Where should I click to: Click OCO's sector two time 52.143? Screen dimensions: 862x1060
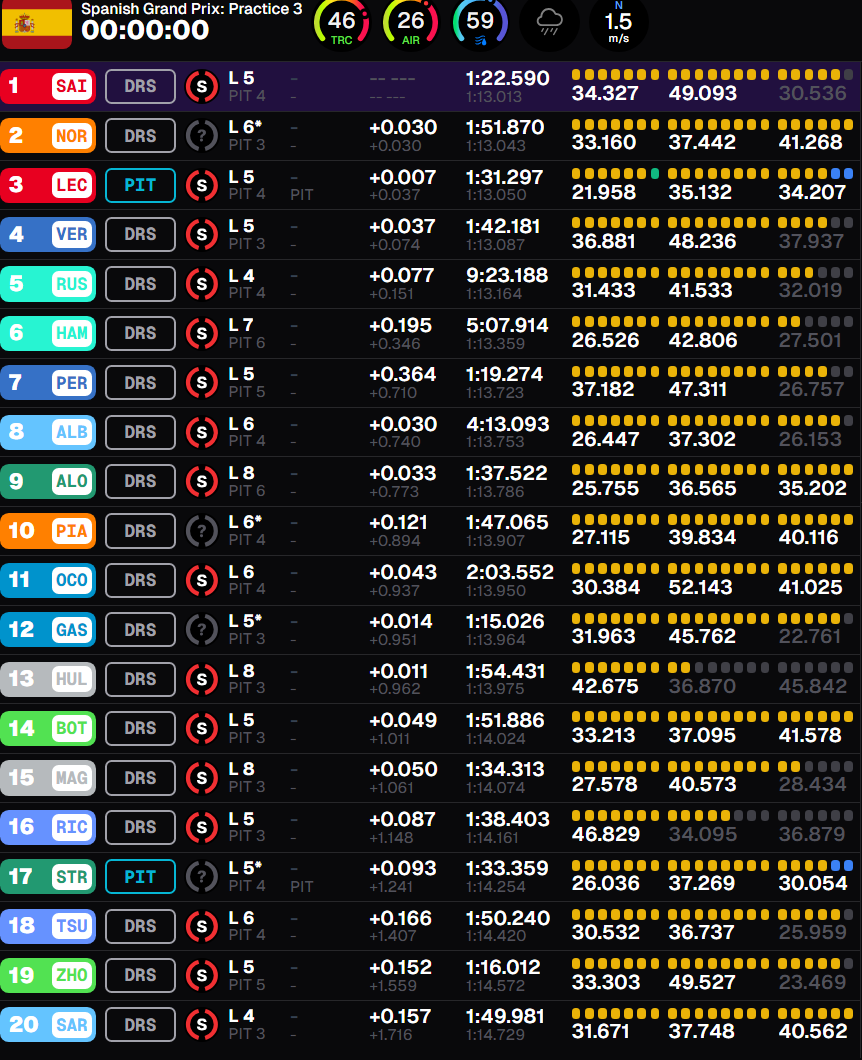click(x=700, y=587)
